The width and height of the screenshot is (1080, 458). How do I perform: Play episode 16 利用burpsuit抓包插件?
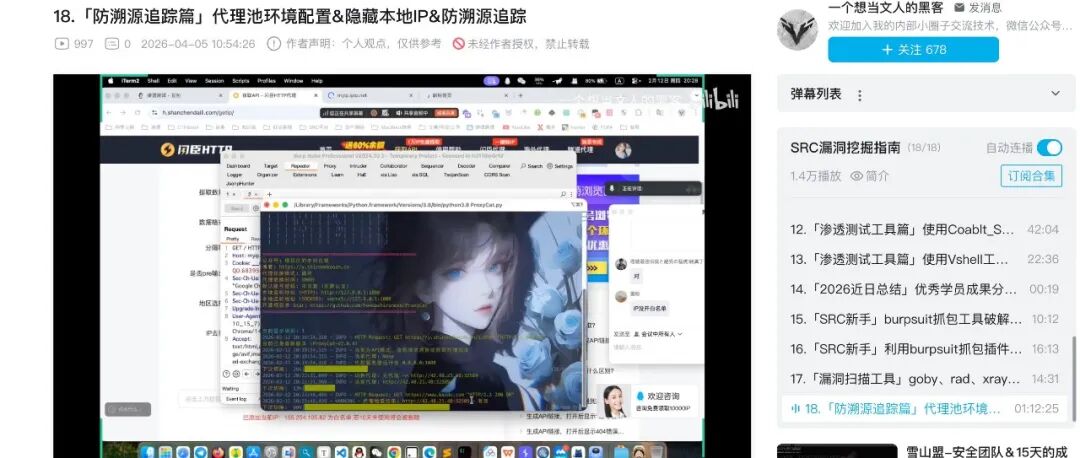tap(926, 349)
